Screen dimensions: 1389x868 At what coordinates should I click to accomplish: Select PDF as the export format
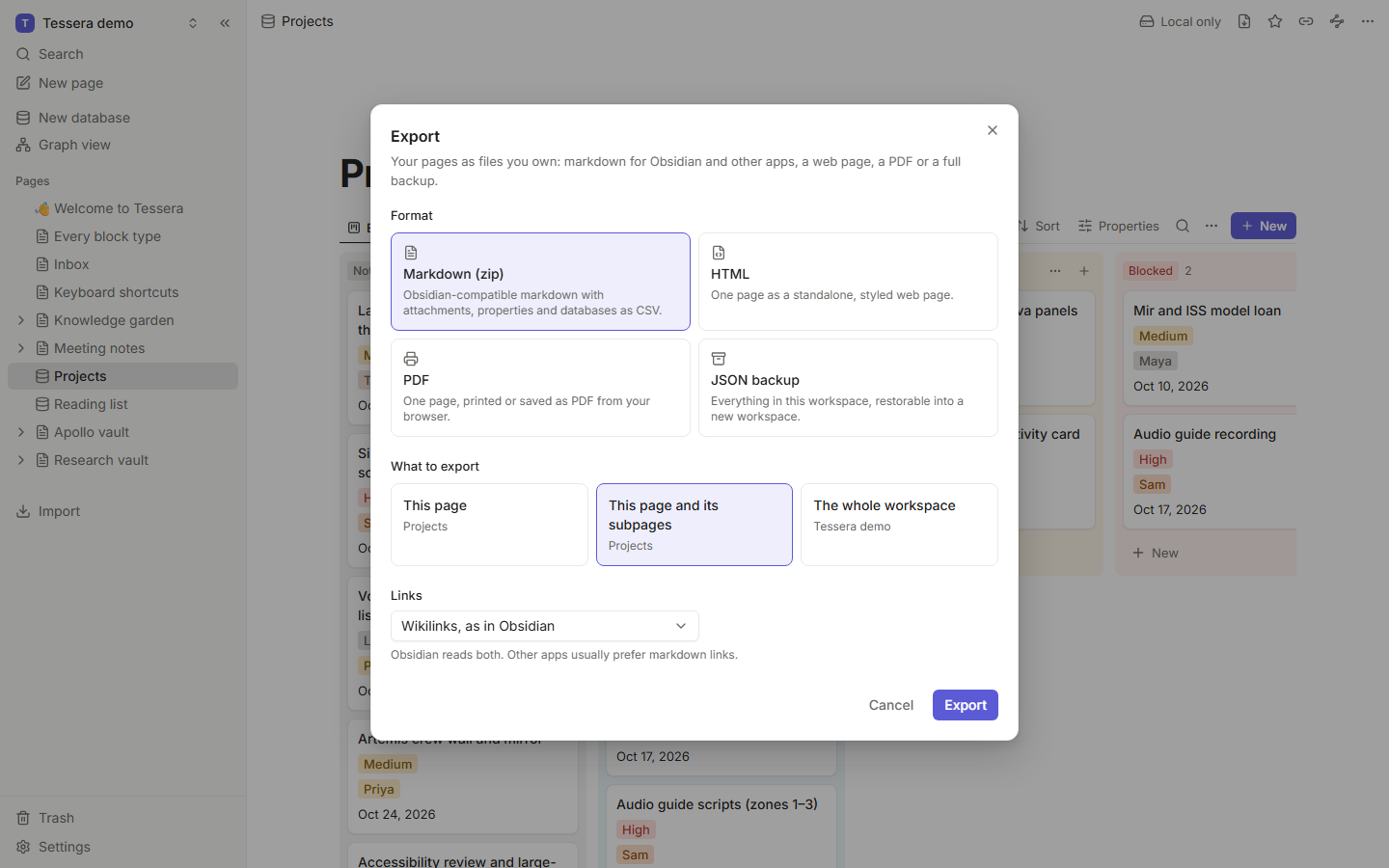tap(540, 388)
